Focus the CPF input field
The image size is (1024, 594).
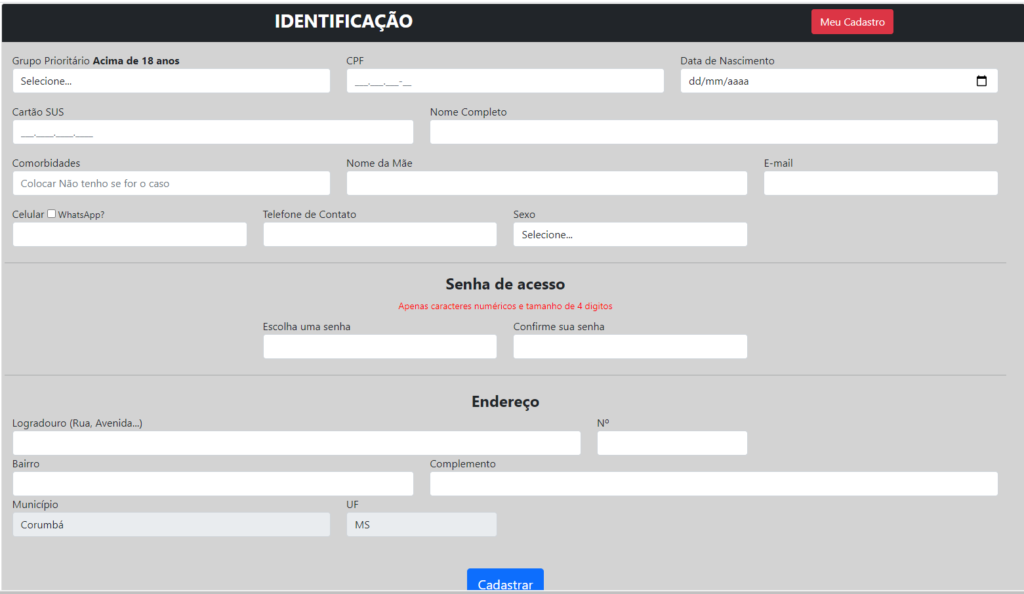coord(505,81)
